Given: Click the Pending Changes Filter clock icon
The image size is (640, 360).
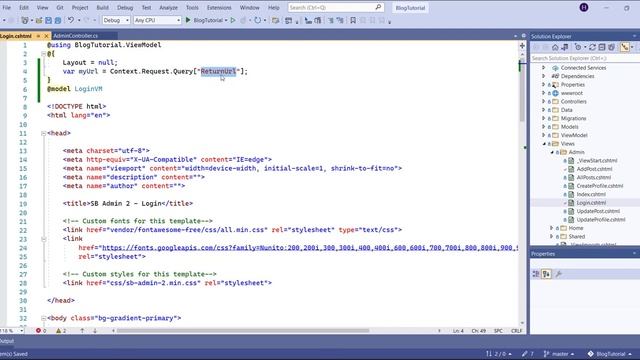Looking at the screenshot, I should (x=578, y=47).
